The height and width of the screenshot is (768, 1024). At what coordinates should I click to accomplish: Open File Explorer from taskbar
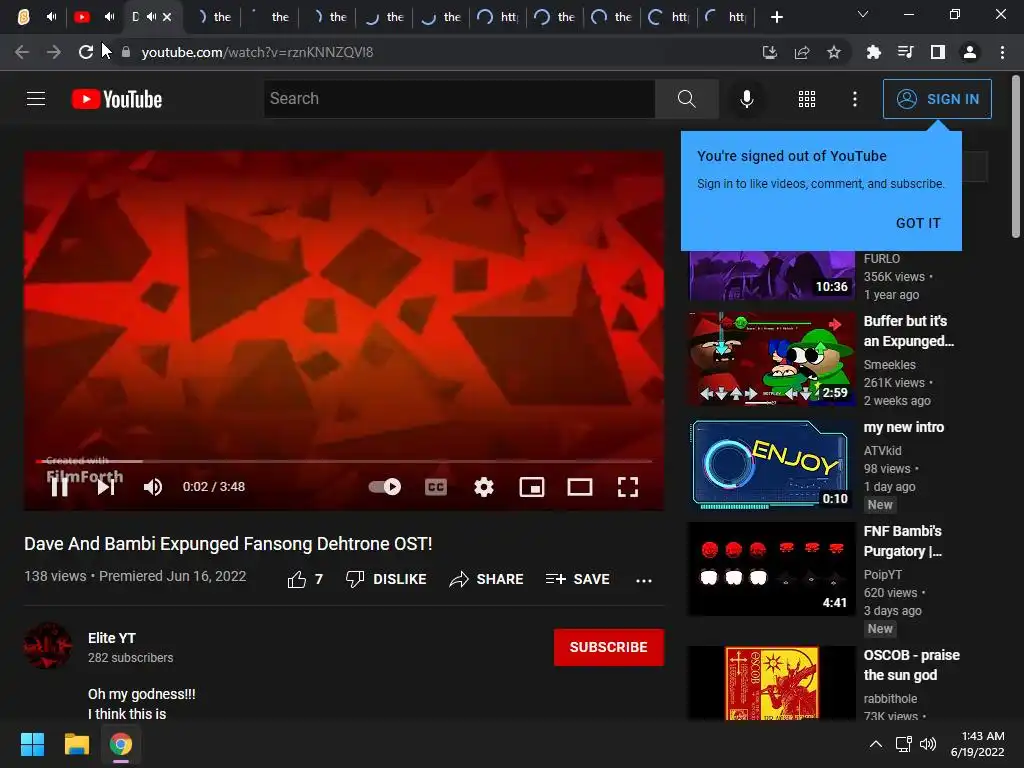76,744
